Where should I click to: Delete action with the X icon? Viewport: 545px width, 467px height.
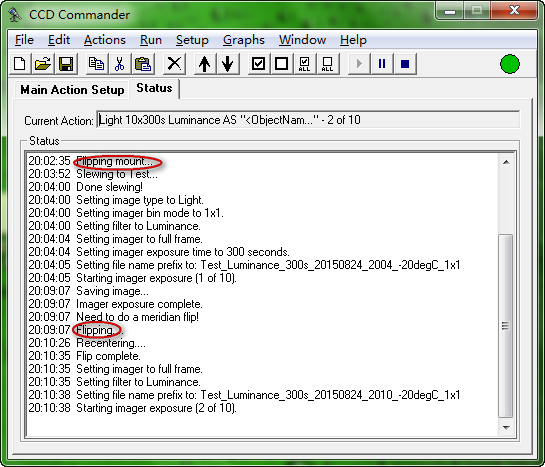coord(174,64)
